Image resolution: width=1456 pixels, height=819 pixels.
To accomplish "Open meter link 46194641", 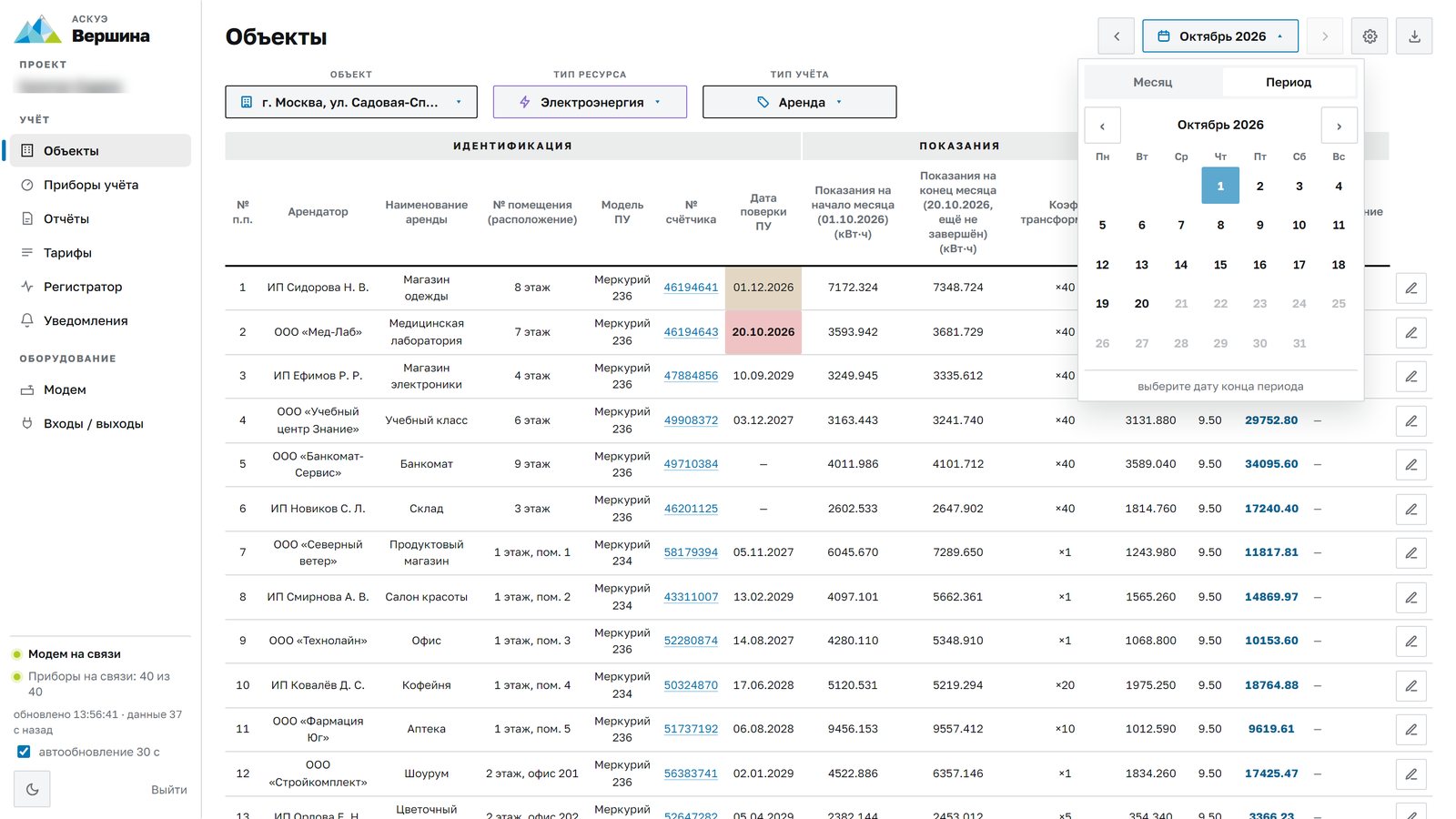I will [691, 288].
